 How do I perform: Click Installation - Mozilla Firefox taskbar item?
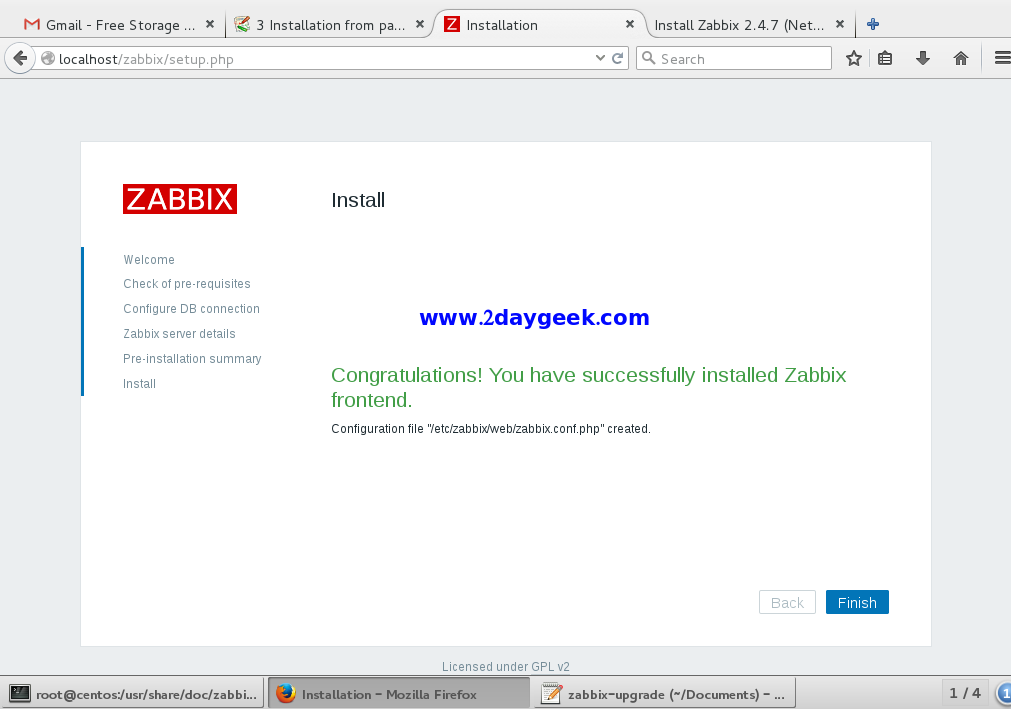[x=398, y=694]
